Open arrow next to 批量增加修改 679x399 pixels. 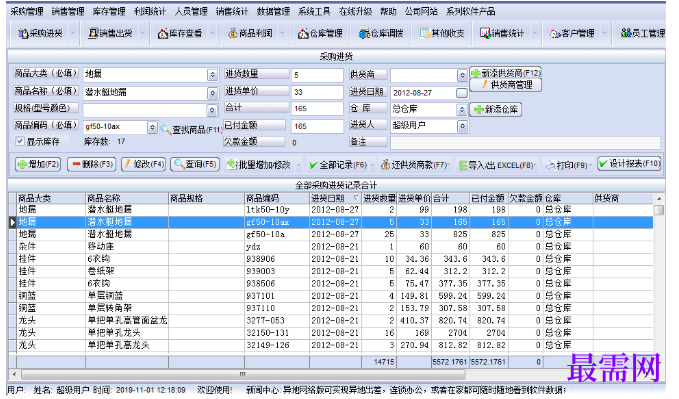pyautogui.click(x=298, y=165)
